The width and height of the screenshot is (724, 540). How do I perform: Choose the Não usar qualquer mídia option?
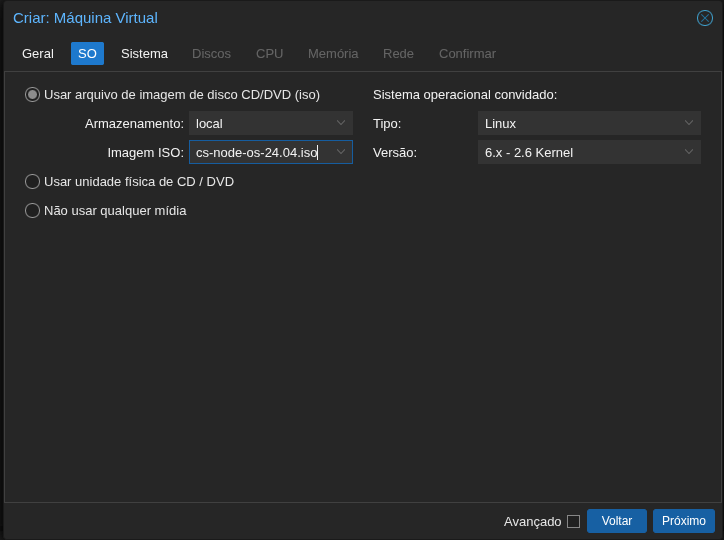(32, 210)
